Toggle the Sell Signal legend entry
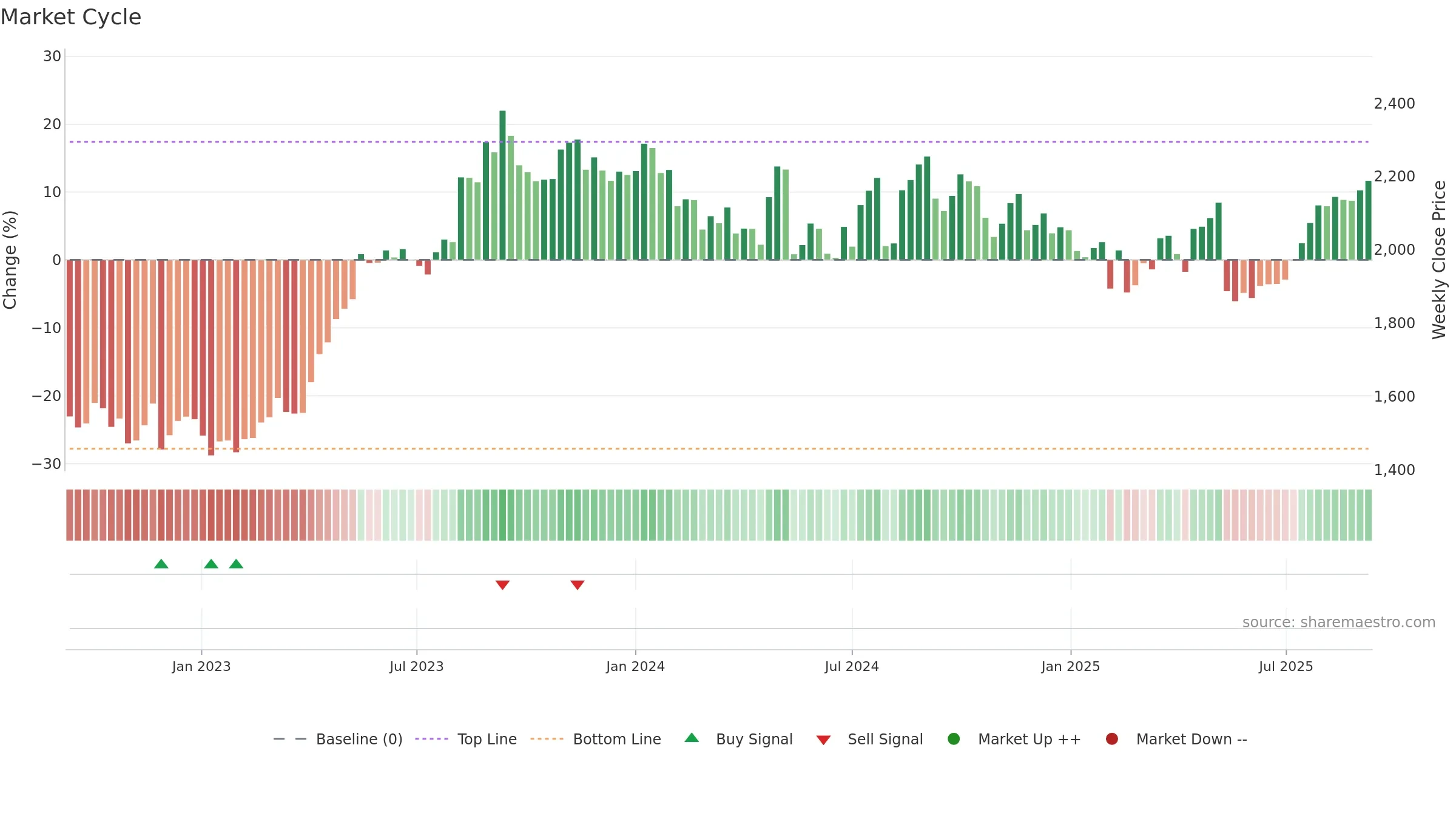1456x819 pixels. click(x=870, y=739)
